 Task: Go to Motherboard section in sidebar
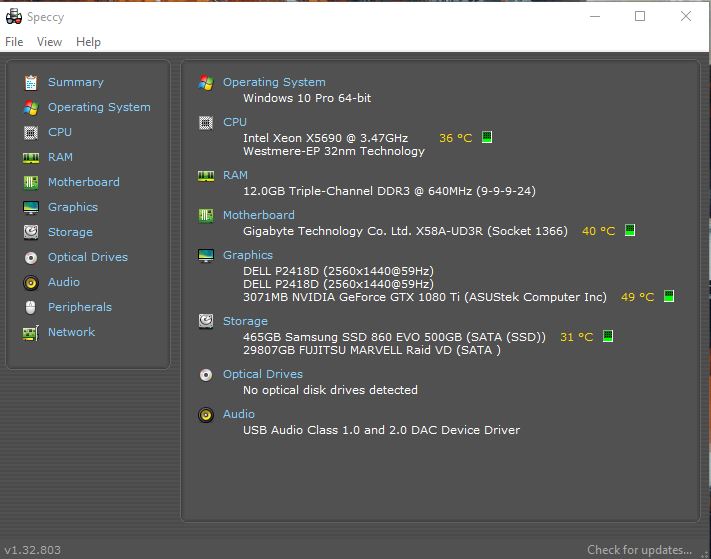84,182
